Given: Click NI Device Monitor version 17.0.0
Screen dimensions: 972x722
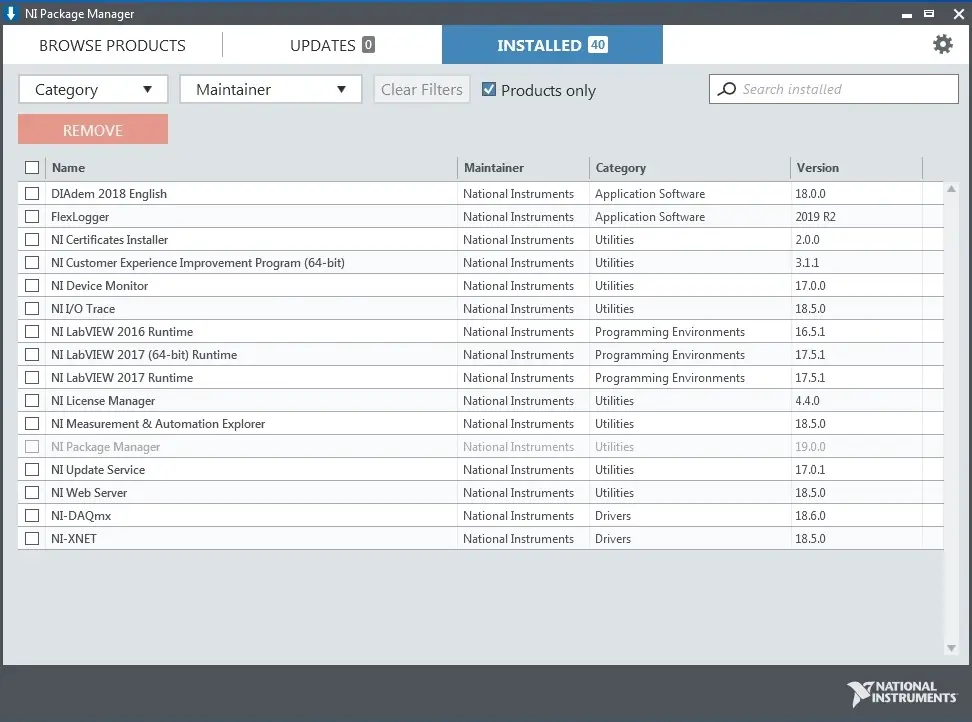Looking at the screenshot, I should (810, 285).
